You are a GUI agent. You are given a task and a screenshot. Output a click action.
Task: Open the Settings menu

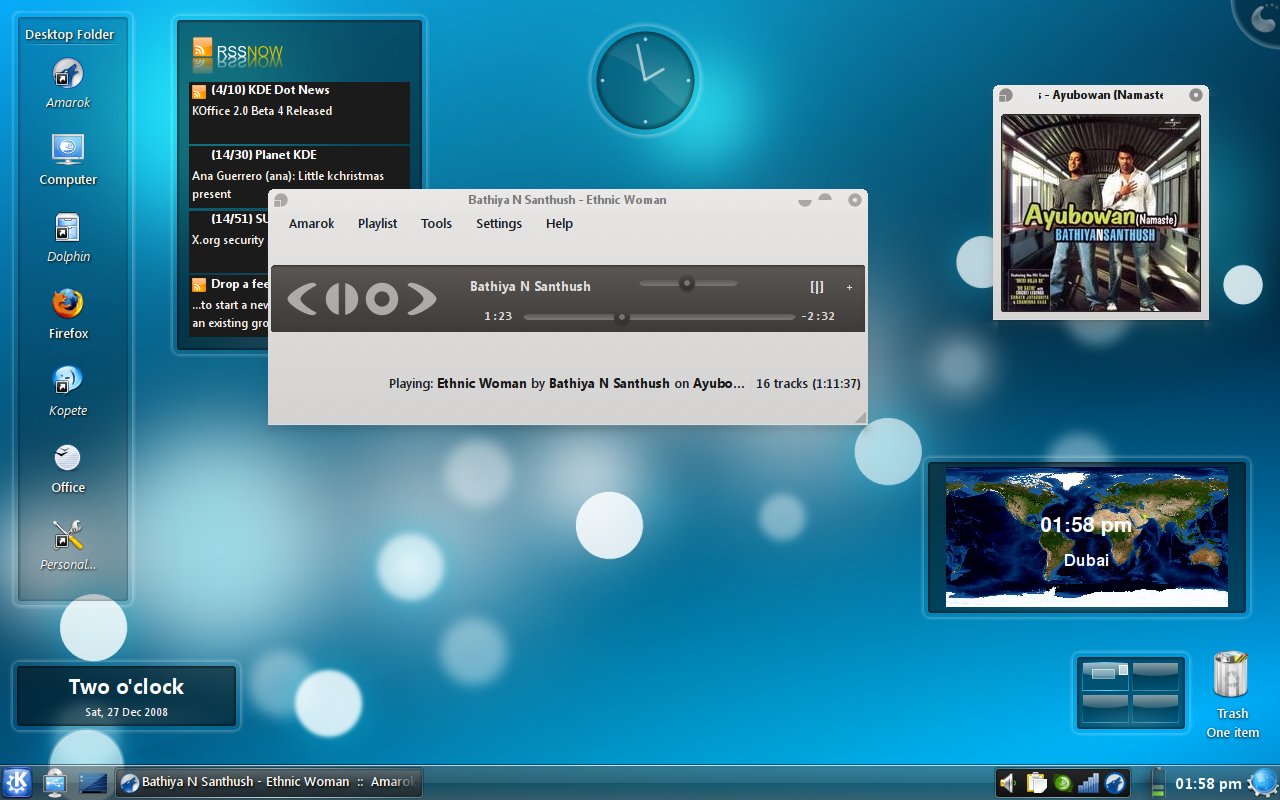pos(499,224)
